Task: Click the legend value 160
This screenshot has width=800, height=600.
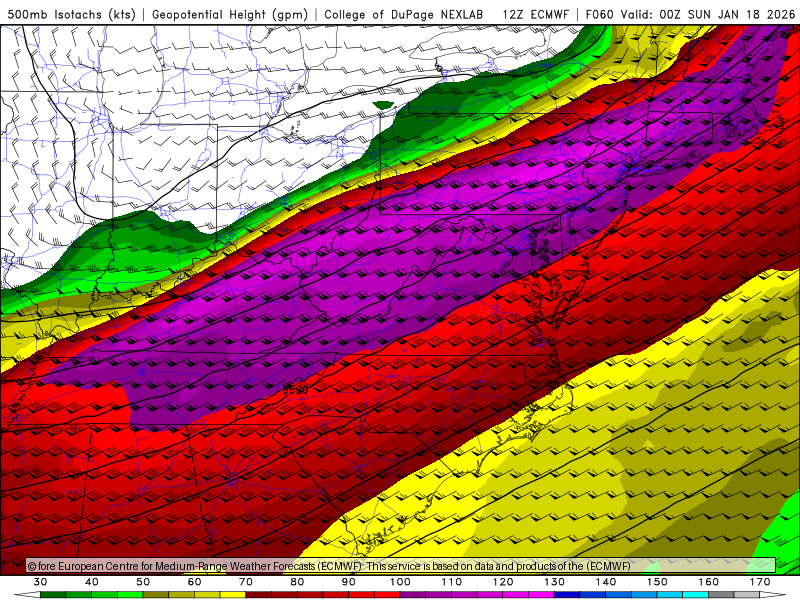Action: click(709, 582)
